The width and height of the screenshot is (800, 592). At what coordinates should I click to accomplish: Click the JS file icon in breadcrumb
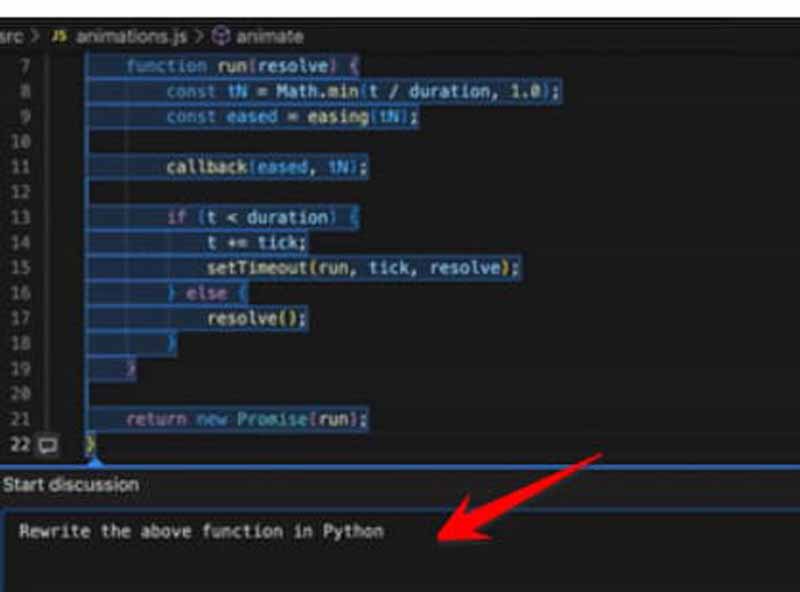tap(57, 36)
